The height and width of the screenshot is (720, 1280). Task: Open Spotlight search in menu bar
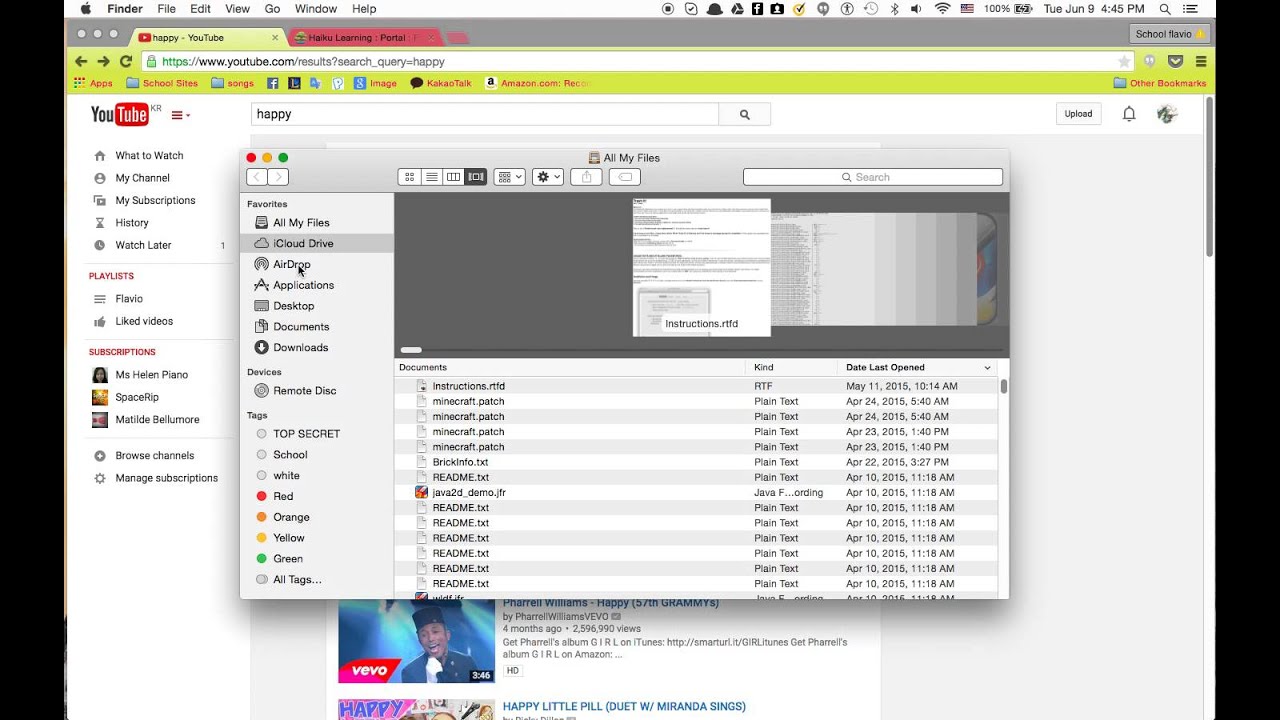(x=1165, y=9)
